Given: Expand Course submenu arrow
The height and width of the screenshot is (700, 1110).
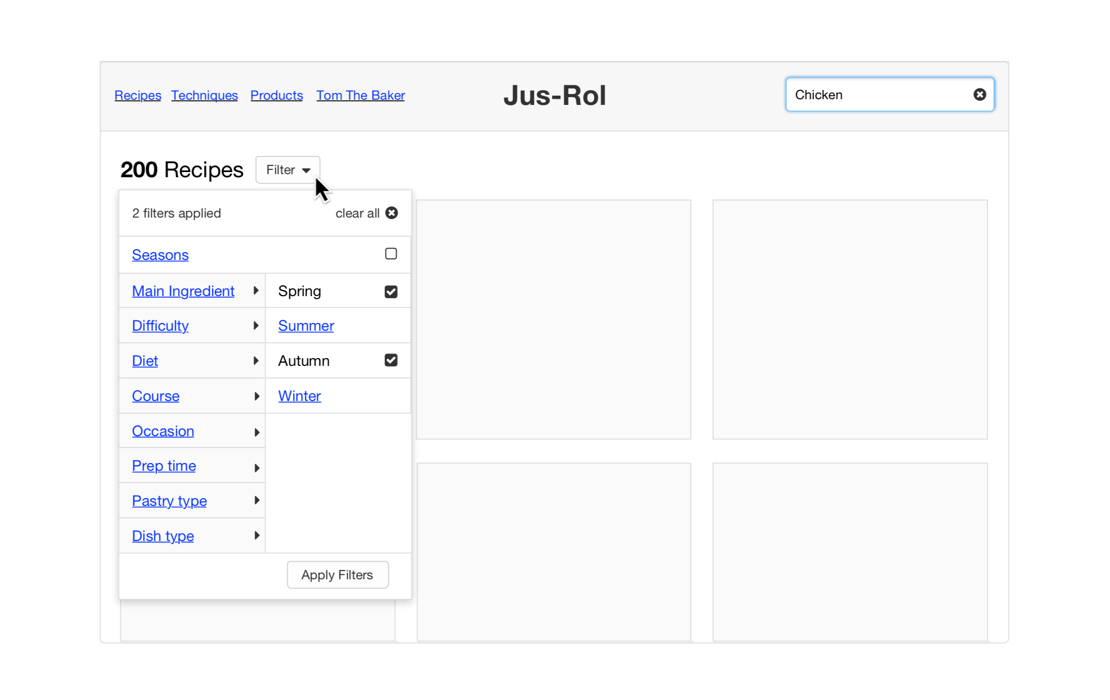Looking at the screenshot, I should pos(256,396).
